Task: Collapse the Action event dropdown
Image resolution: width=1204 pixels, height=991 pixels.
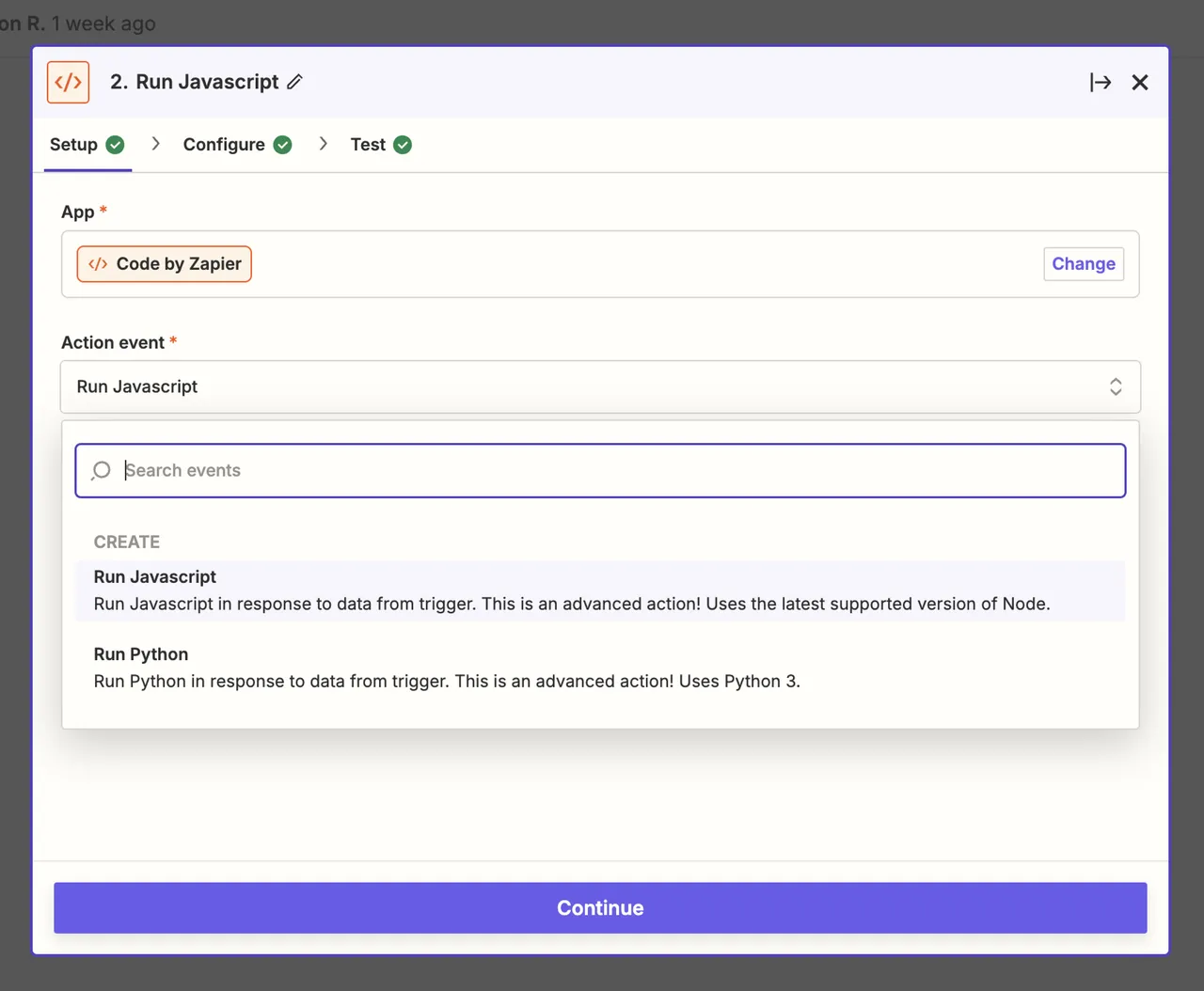Action: [600, 386]
